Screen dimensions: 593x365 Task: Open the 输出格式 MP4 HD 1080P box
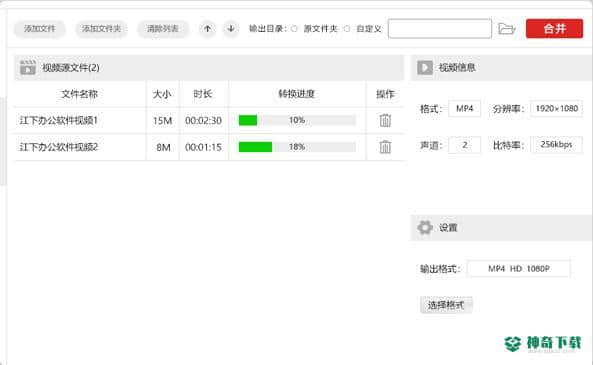[518, 269]
